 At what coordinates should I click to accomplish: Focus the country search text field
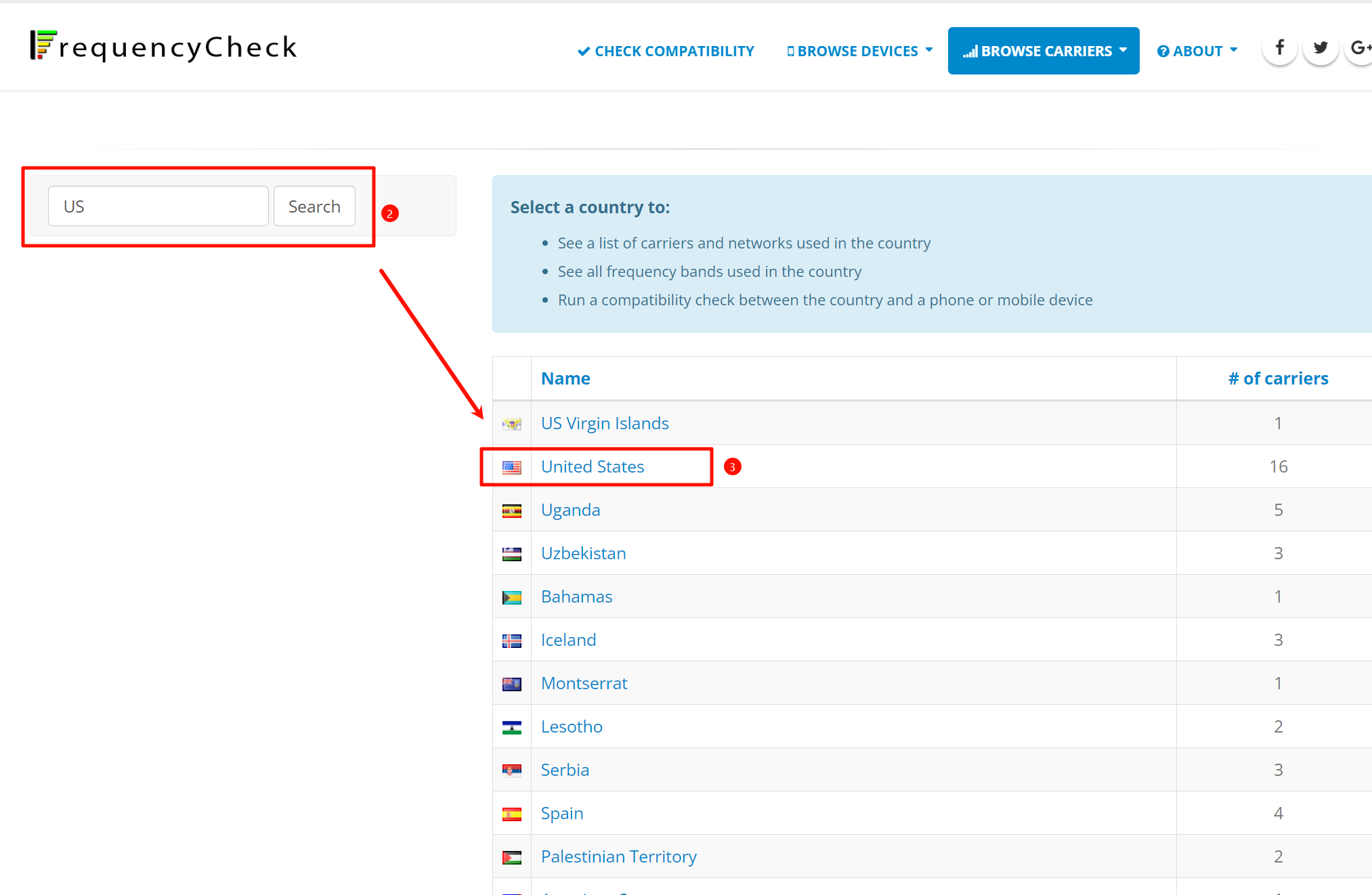point(158,206)
